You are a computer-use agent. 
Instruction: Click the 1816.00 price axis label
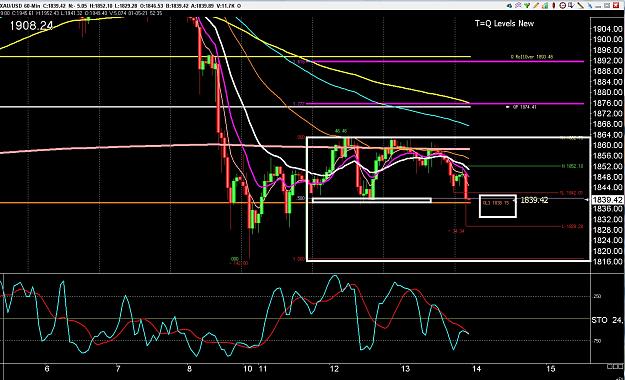608,262
